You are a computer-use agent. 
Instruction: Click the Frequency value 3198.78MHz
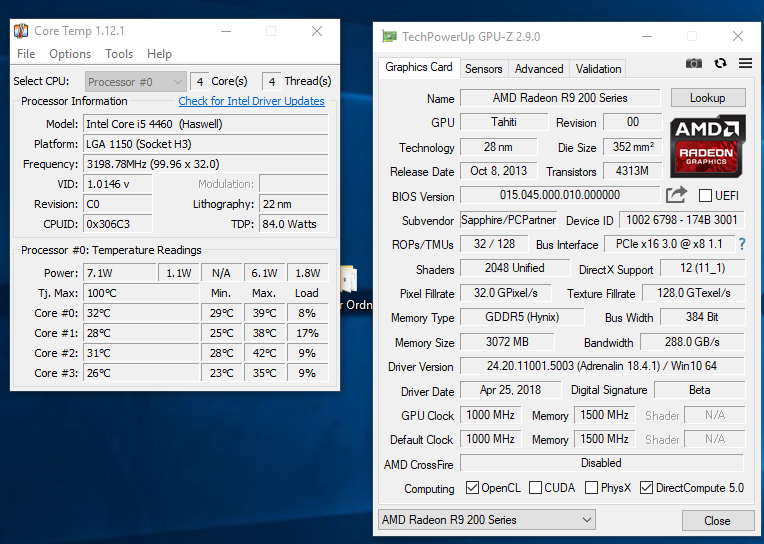206,164
